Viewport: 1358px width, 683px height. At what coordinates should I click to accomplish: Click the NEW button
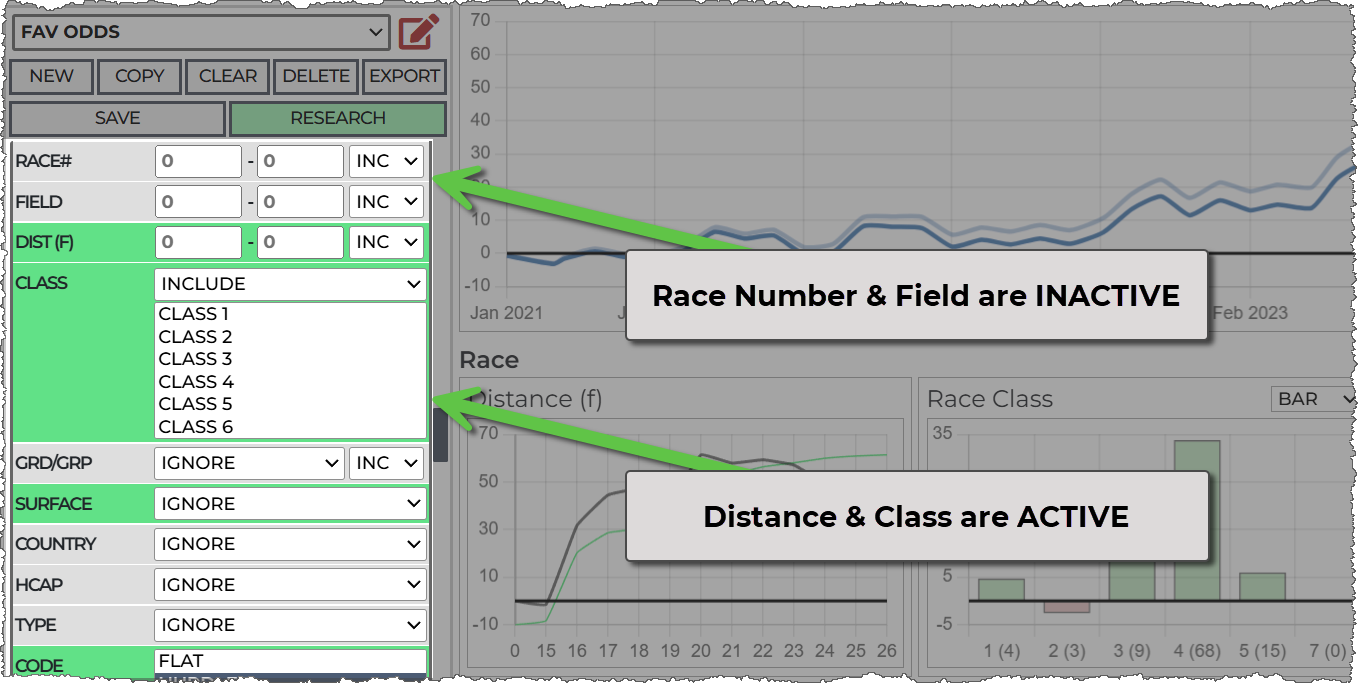coord(51,76)
